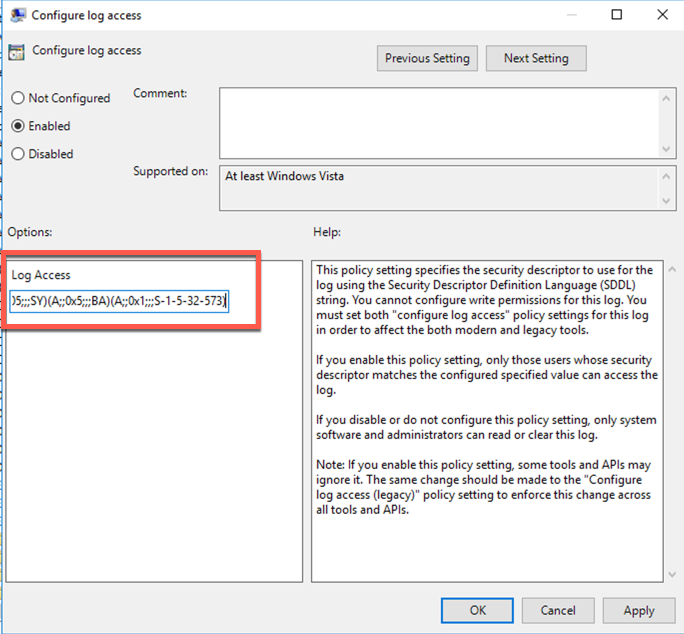Maximize the Configure log access window
This screenshot has width=684, height=634.
click(617, 15)
